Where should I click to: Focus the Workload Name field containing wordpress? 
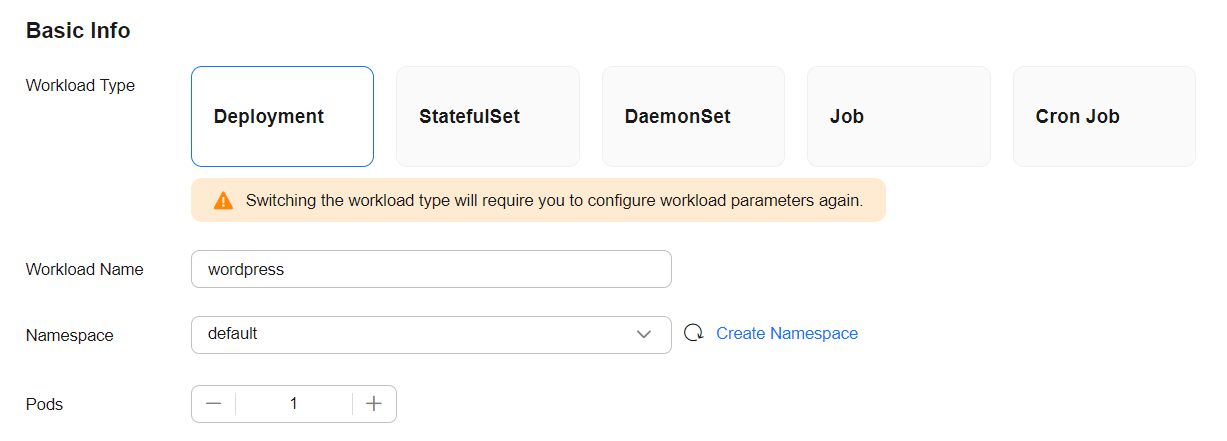coord(431,269)
